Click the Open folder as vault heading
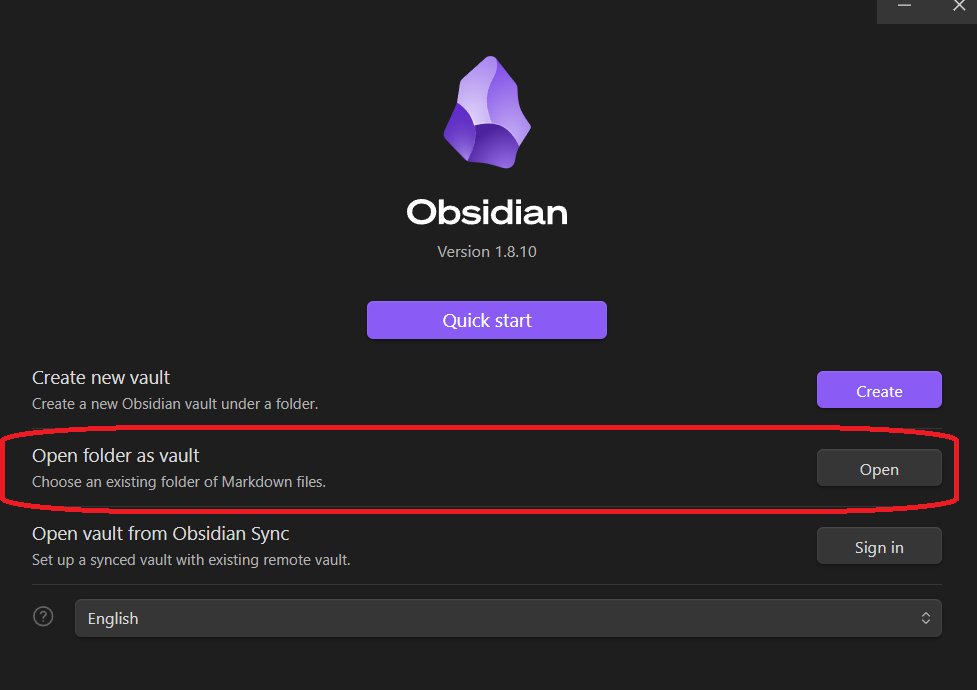 pyautogui.click(x=115, y=455)
